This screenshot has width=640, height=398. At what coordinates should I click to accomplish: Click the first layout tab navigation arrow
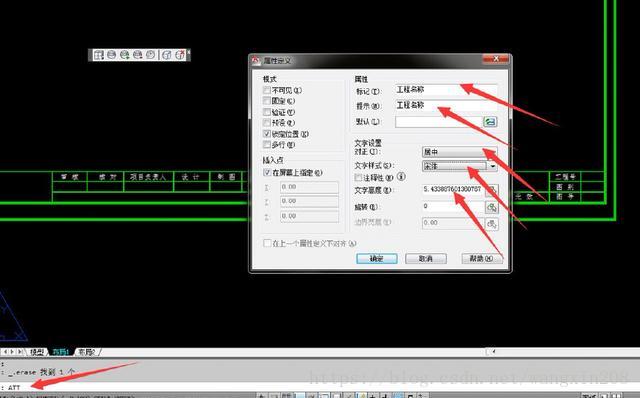5,351
